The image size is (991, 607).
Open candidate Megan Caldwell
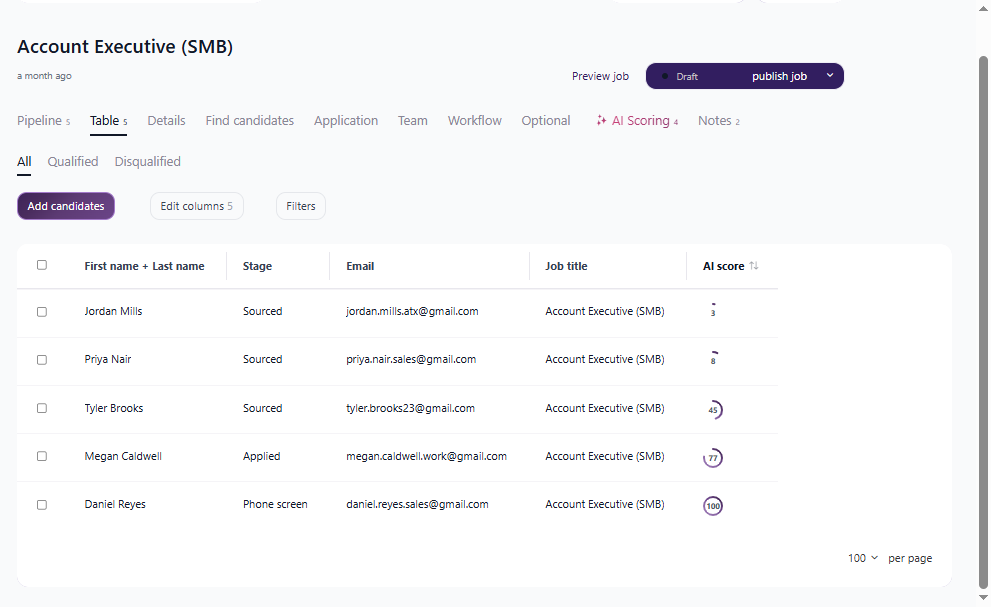click(x=123, y=457)
